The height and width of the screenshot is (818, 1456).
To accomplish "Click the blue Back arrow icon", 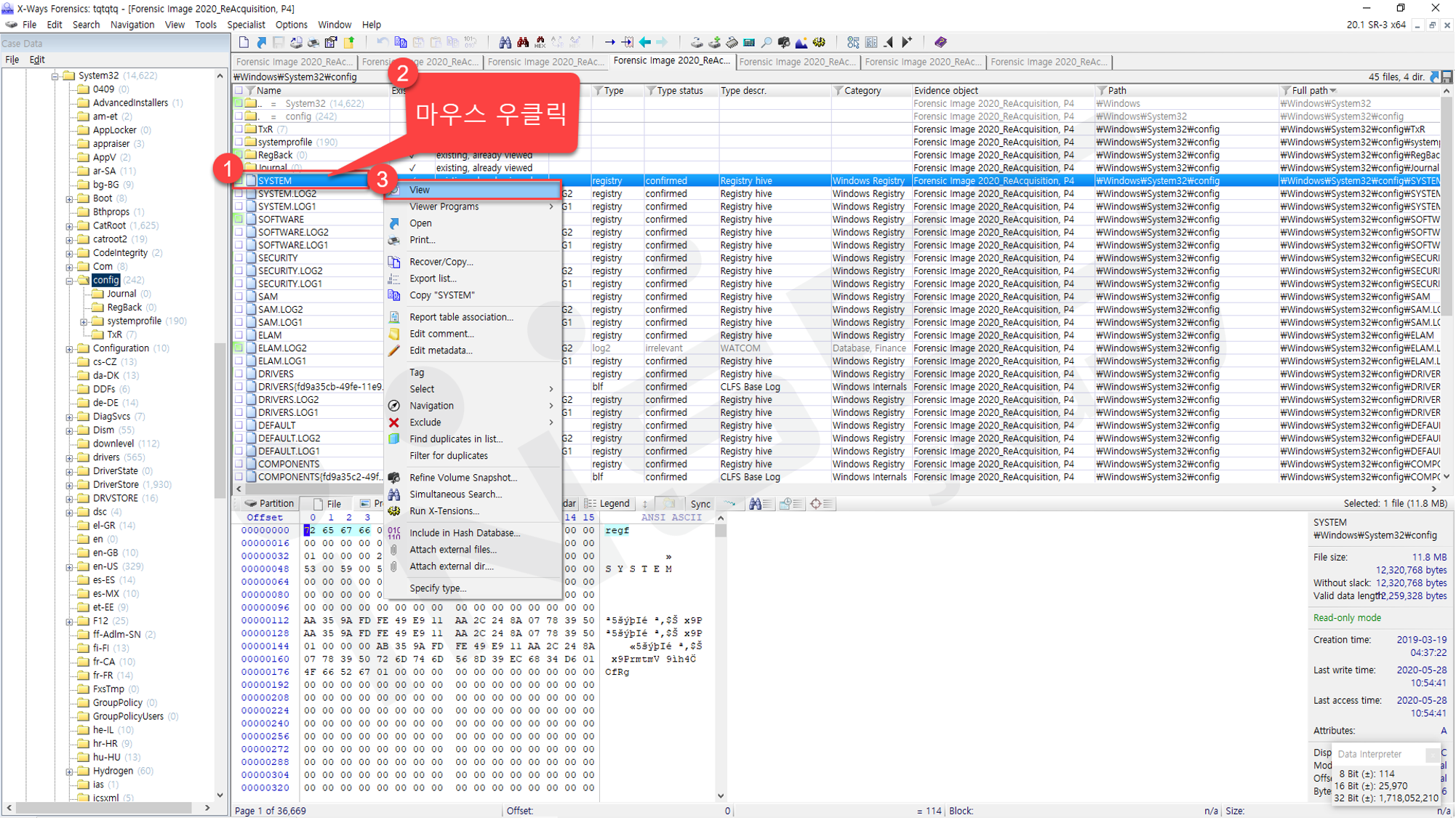I will (645, 42).
